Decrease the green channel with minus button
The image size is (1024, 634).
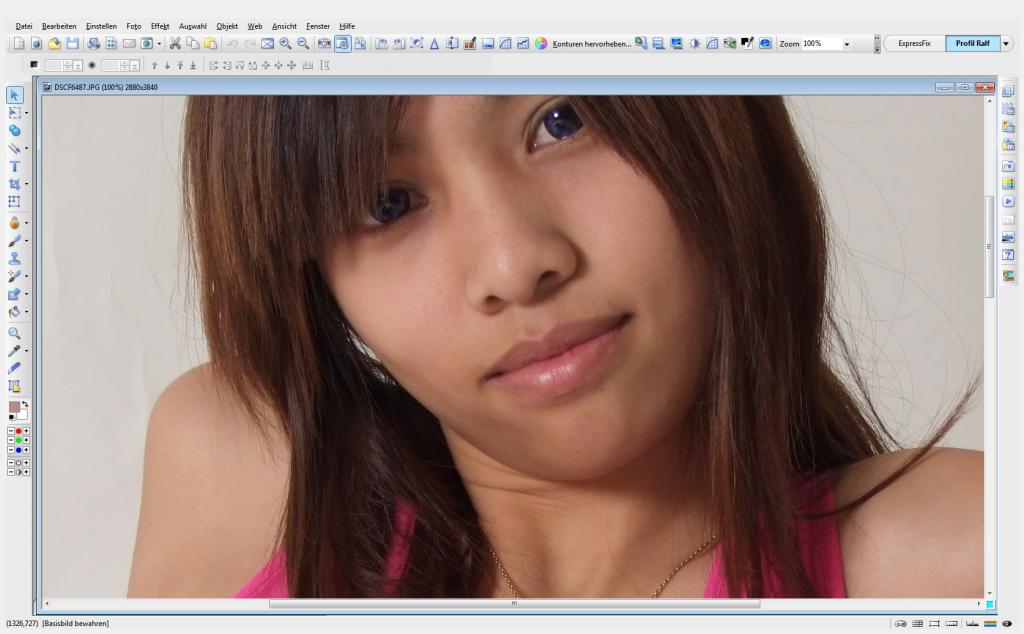click(x=10, y=441)
